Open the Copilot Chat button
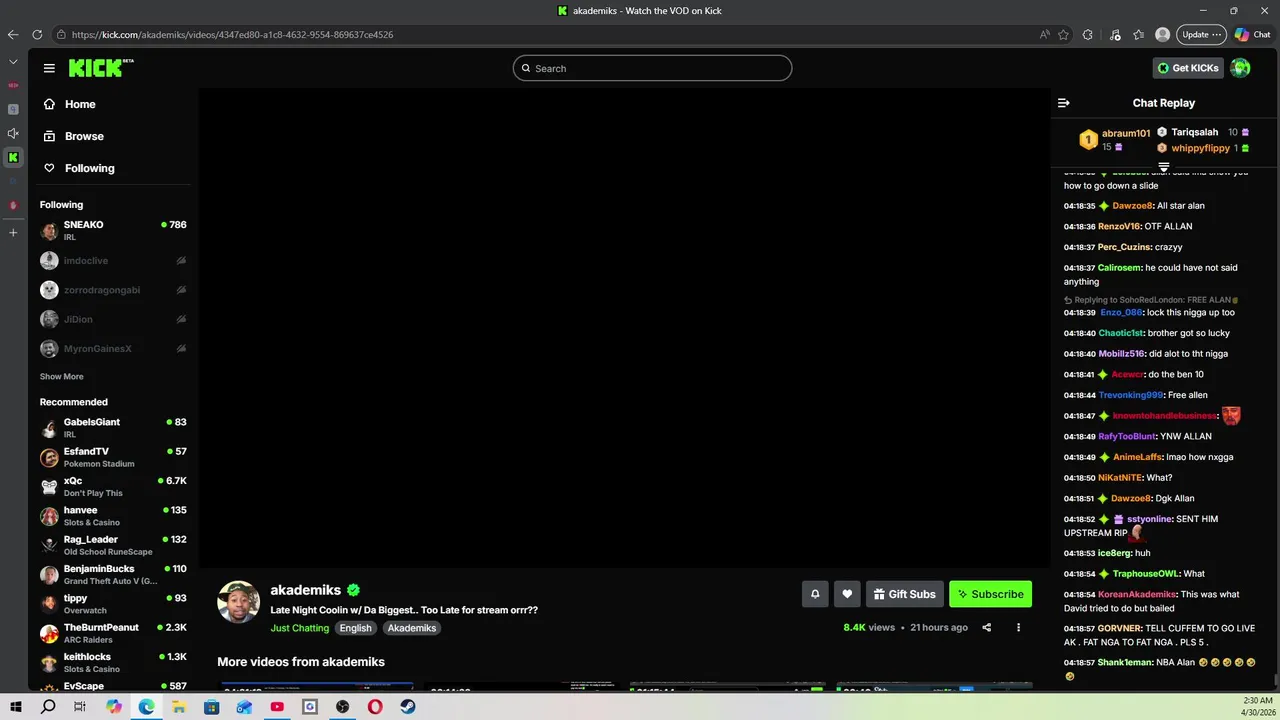Screen dimensions: 1280x720 coord(1252,34)
